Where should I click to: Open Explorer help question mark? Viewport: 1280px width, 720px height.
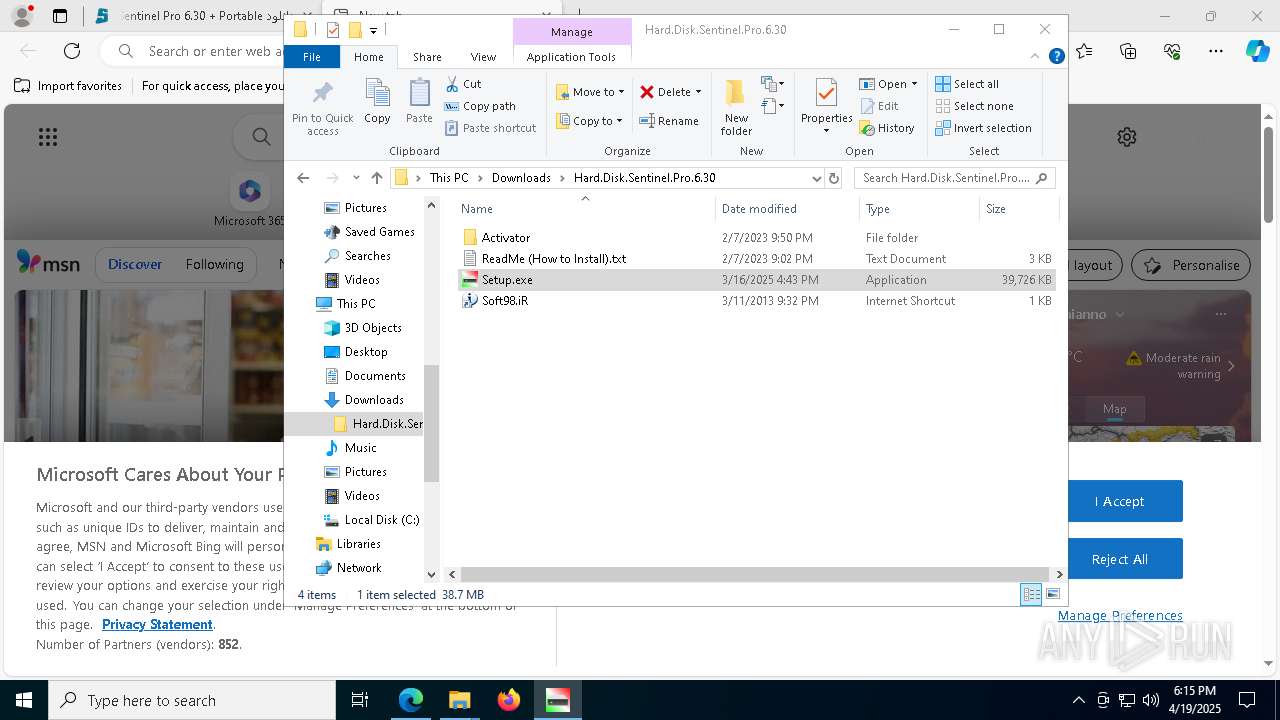pos(1056,57)
